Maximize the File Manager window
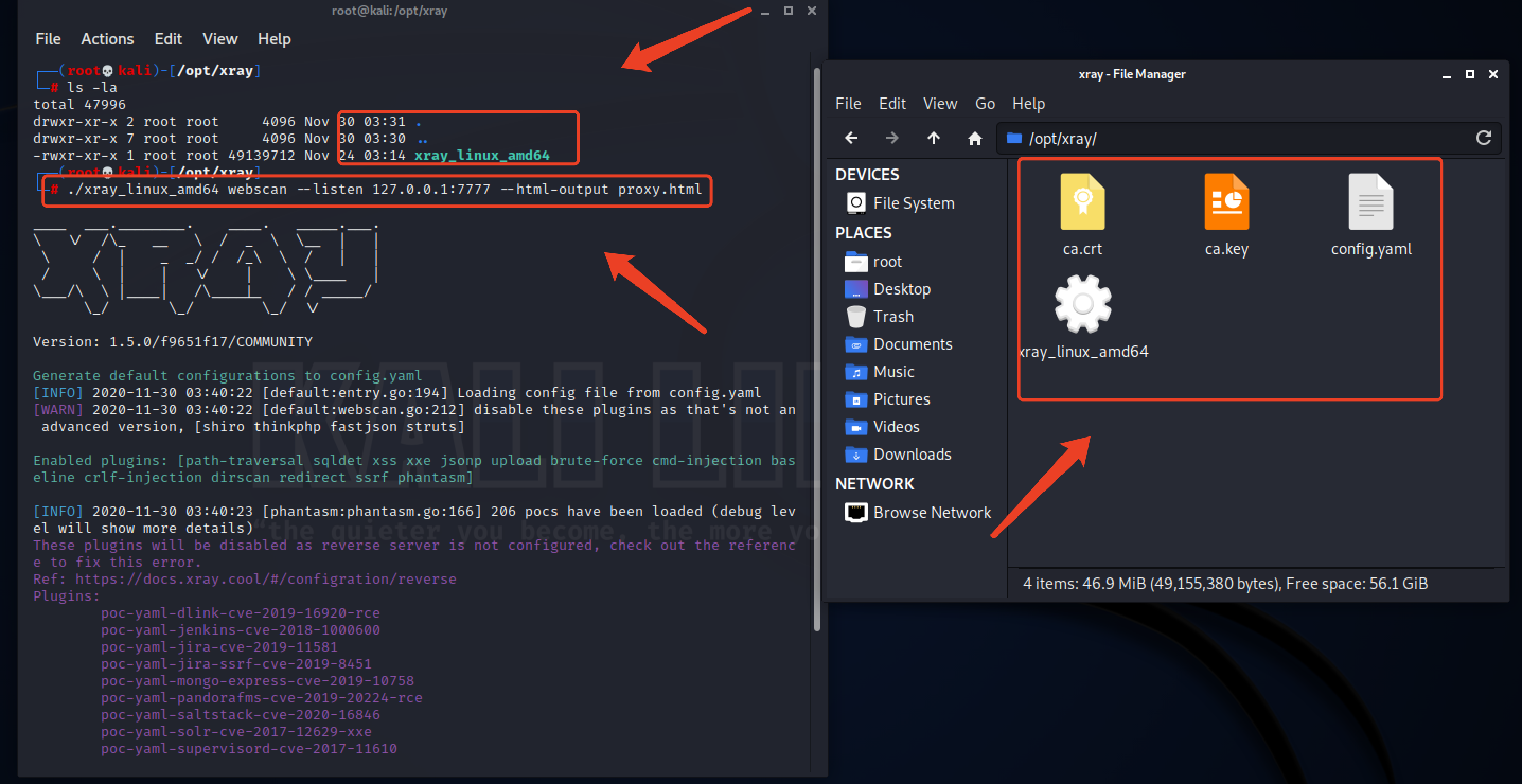This screenshot has width=1522, height=784. click(1470, 75)
